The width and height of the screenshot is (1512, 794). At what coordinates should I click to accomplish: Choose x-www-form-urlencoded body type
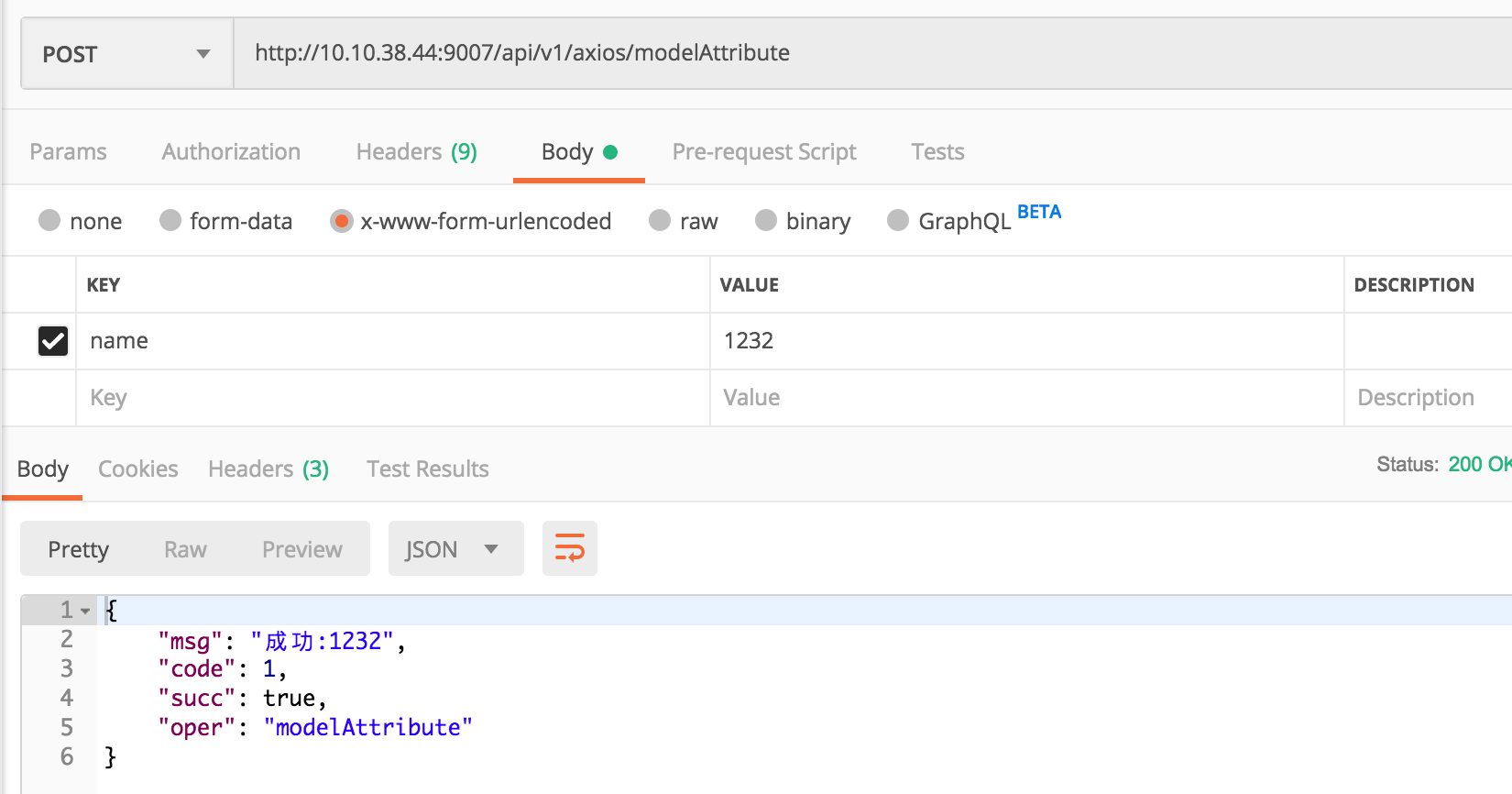coord(471,221)
